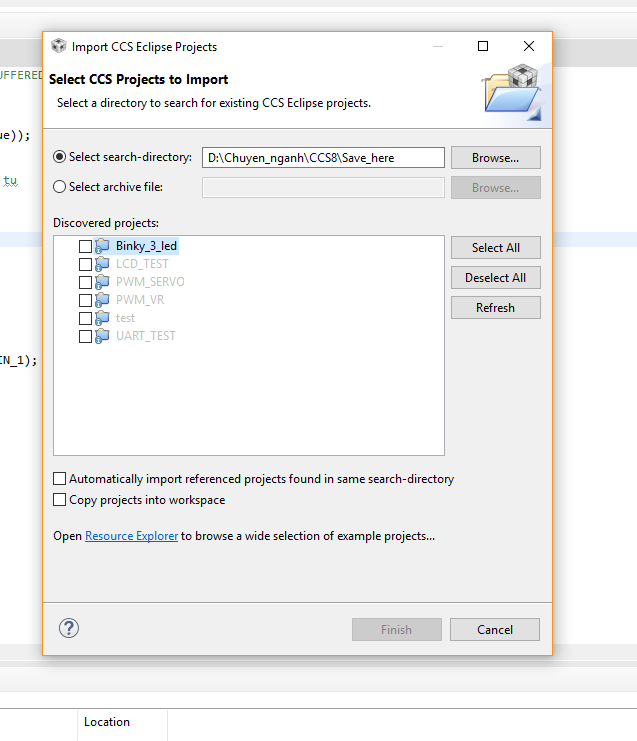Click the search-directory path text field
The image size is (637, 741).
[x=323, y=158]
